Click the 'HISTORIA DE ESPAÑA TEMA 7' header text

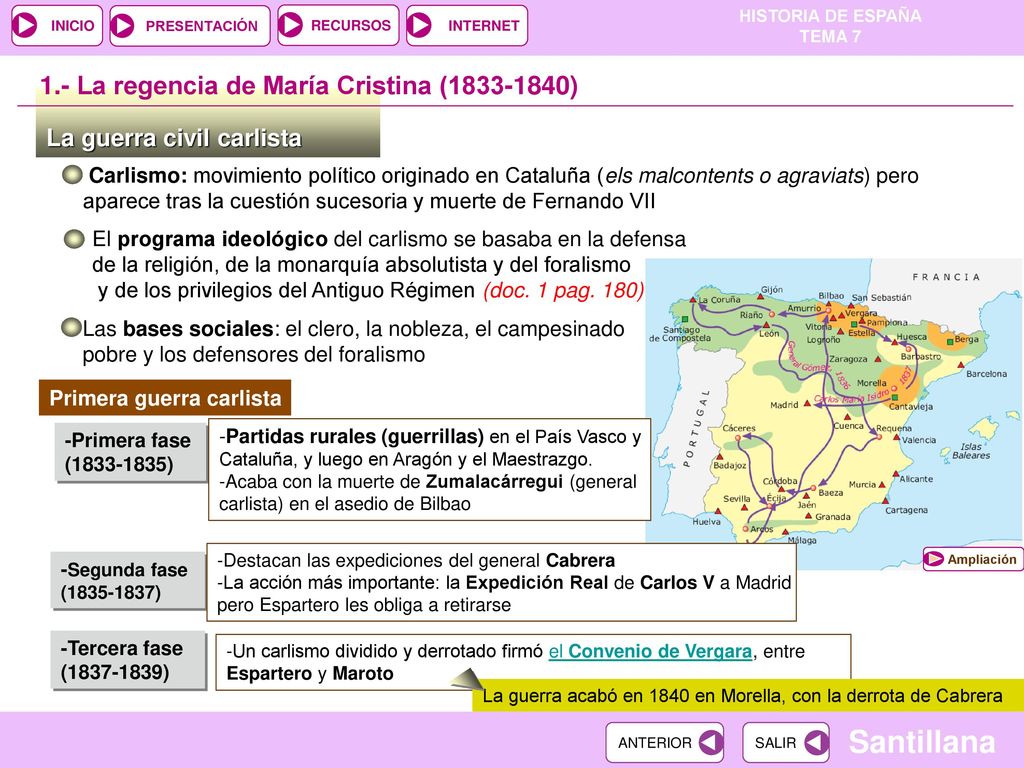[830, 26]
